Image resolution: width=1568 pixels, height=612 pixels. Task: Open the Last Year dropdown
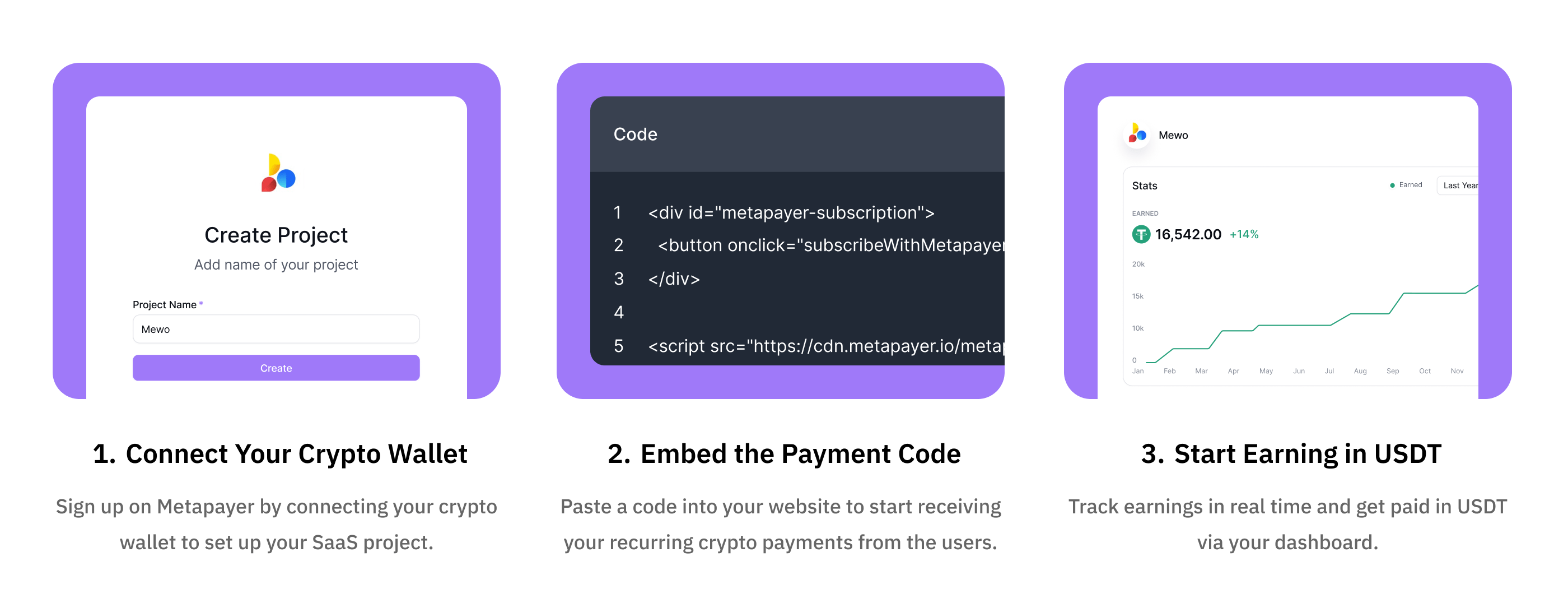click(1458, 185)
